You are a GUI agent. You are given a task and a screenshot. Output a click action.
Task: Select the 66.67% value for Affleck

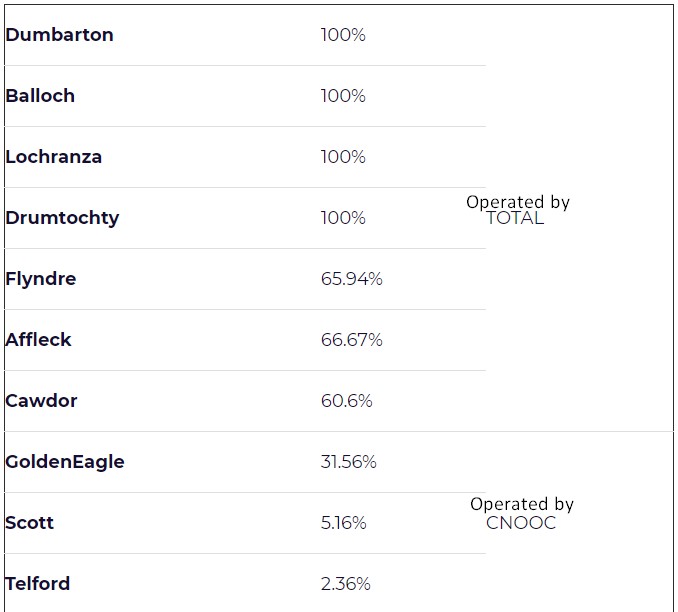(351, 340)
